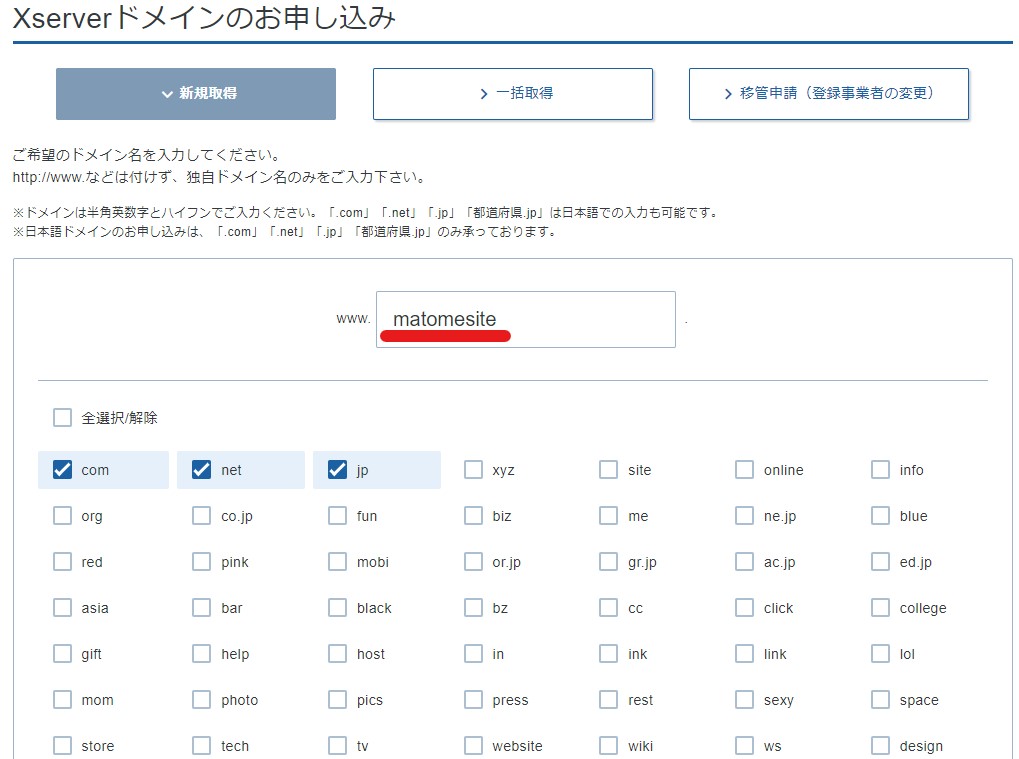This screenshot has width=1019, height=759.
Task: Uncheck the net domain checkbox
Action: (x=201, y=470)
